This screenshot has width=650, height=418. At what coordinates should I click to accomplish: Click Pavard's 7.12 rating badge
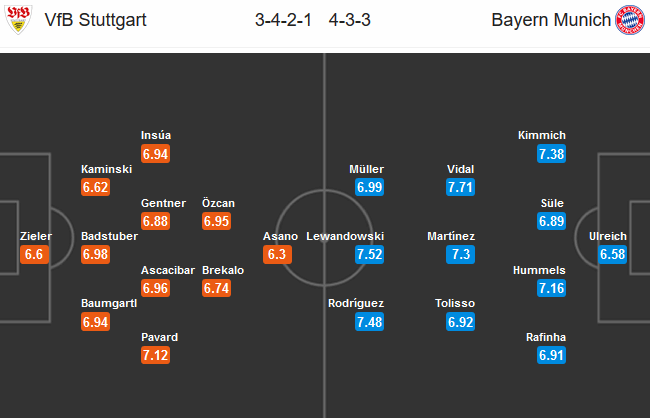155,356
